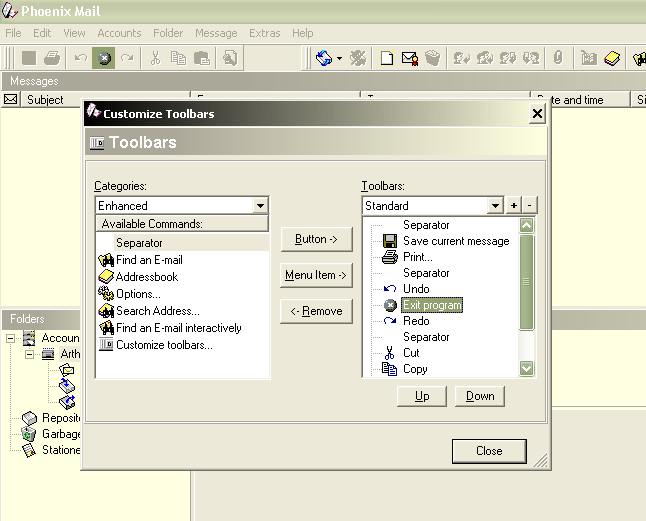Click the Redo arrow toolbar icon

(127, 58)
